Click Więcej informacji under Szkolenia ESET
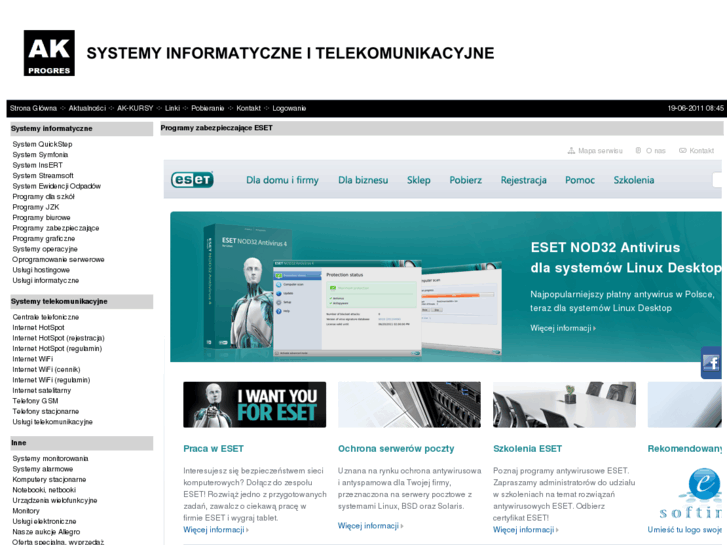The image size is (727, 545). [525, 530]
